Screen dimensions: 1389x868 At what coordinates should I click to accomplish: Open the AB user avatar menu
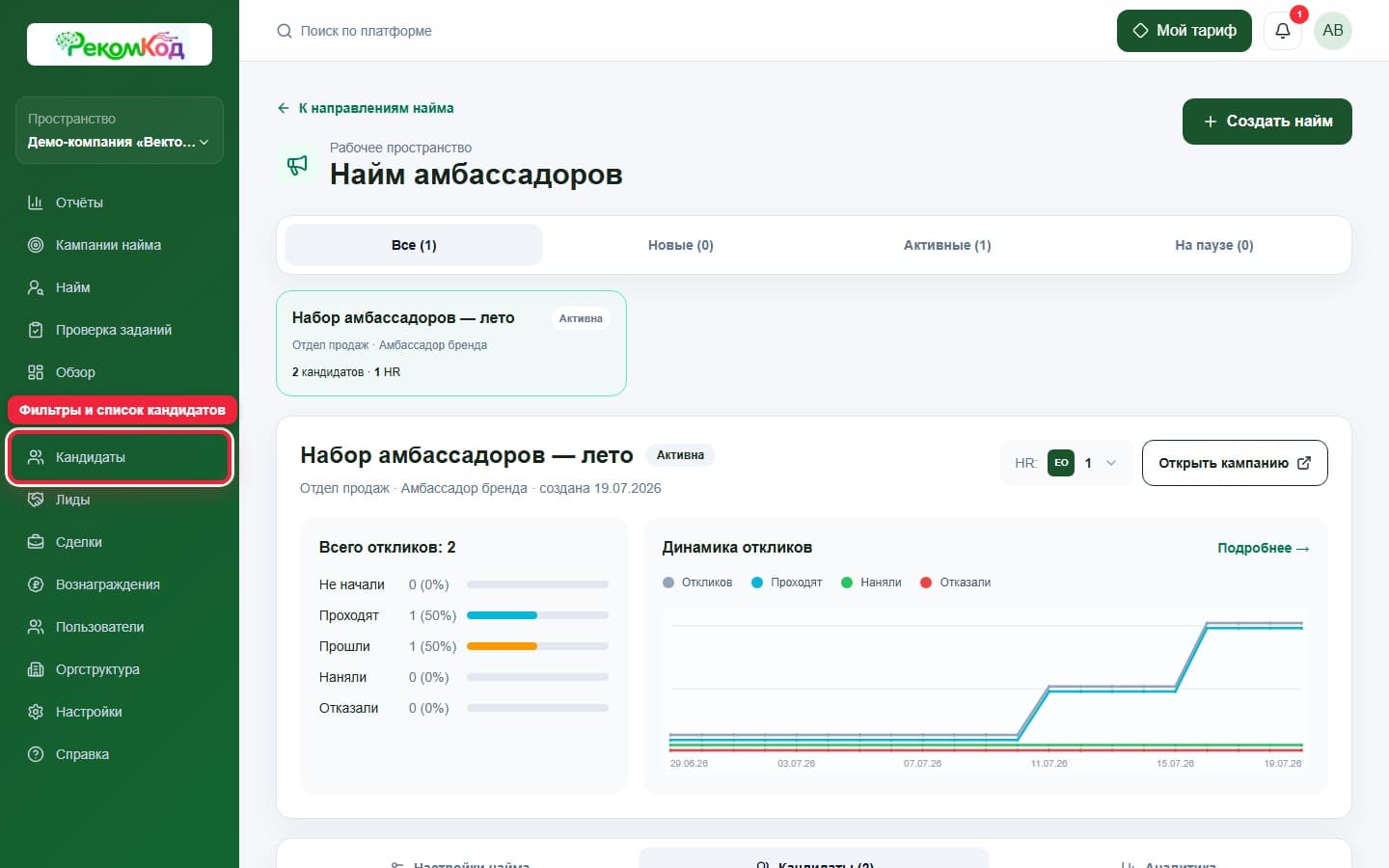1333,31
